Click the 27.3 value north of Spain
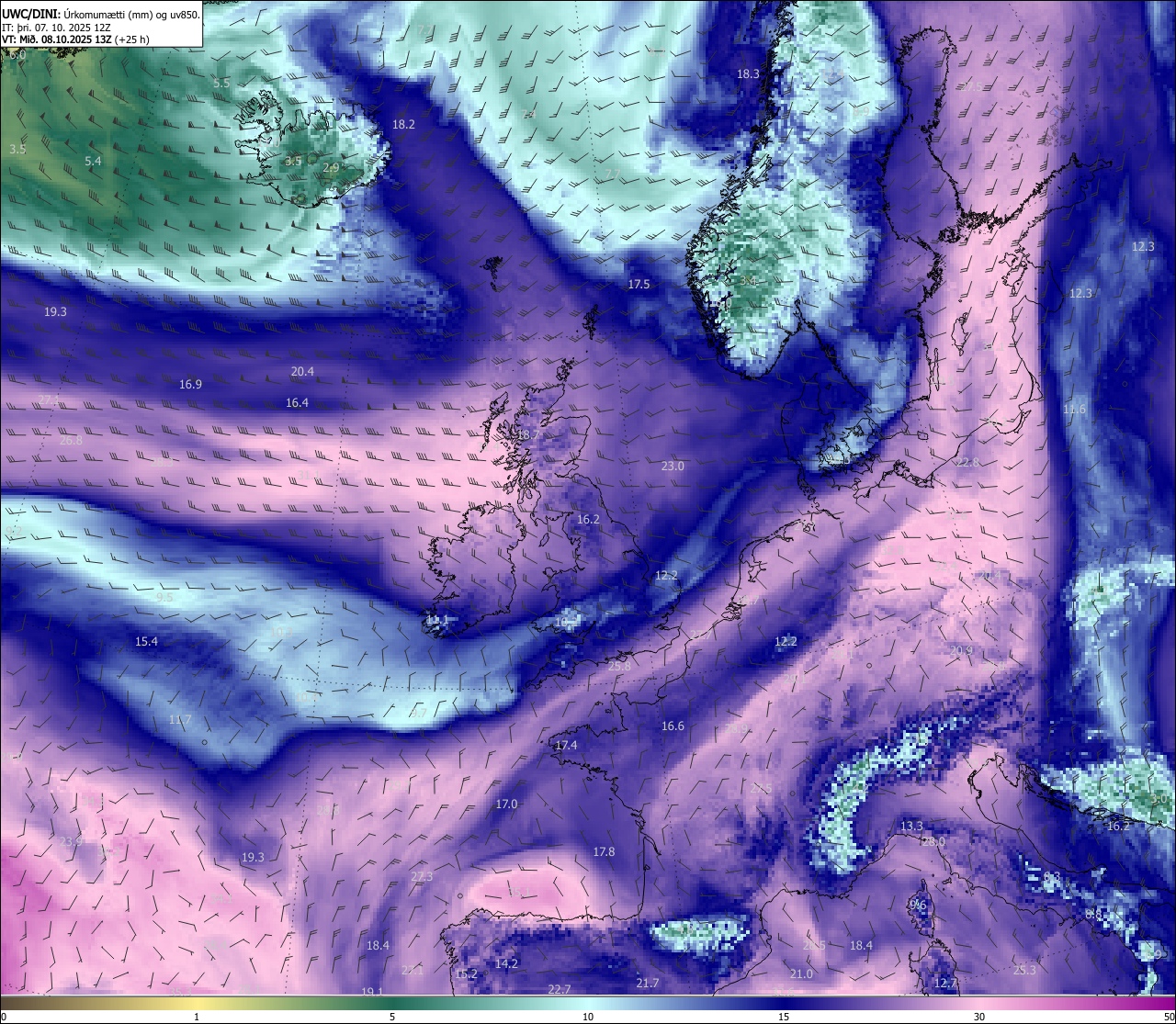The height and width of the screenshot is (1024, 1176). point(422,877)
